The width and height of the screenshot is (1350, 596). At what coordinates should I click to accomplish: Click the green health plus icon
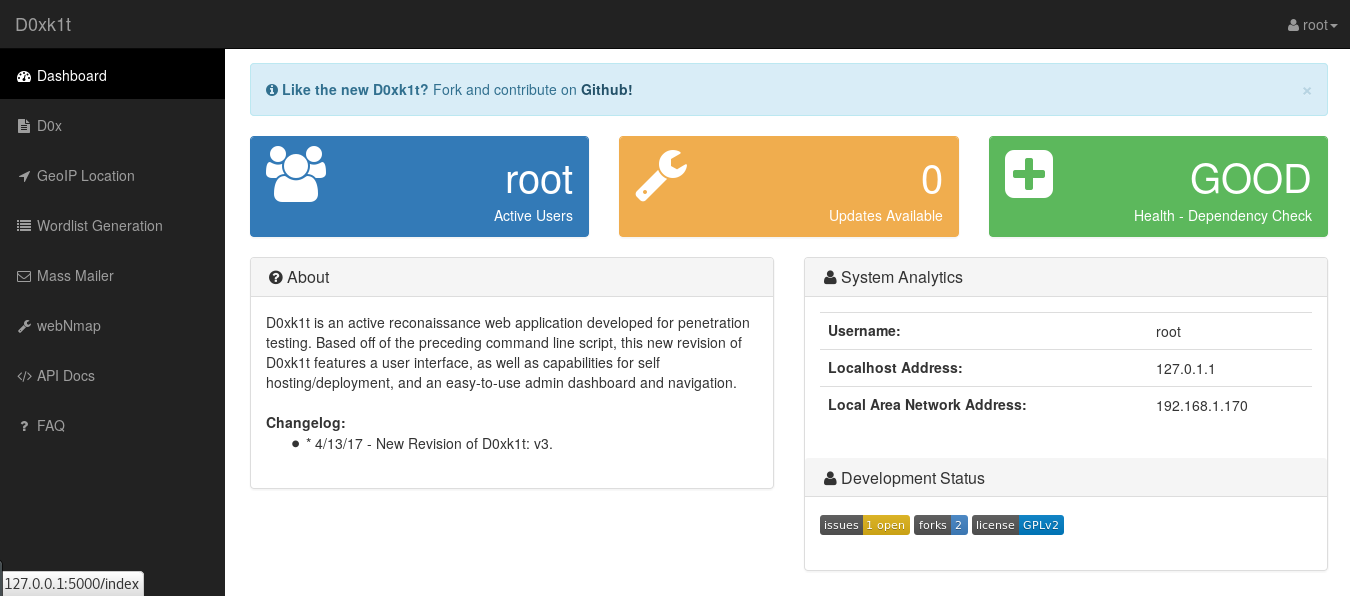click(1030, 172)
